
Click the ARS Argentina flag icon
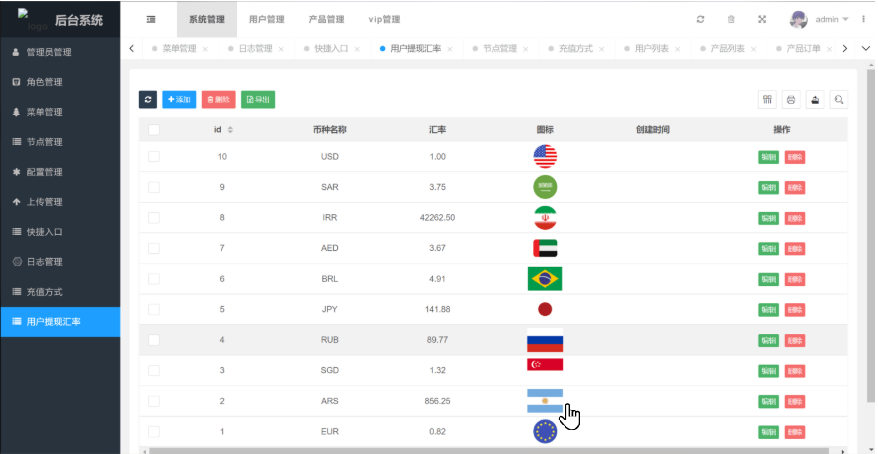(x=545, y=401)
